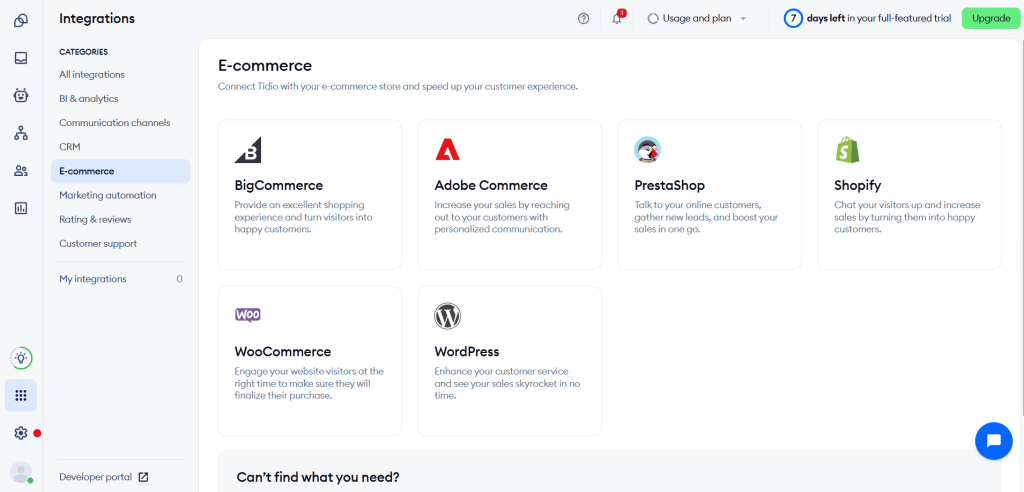The height and width of the screenshot is (492, 1024).
Task: Click the PrestaShop description text
Action: click(706, 217)
